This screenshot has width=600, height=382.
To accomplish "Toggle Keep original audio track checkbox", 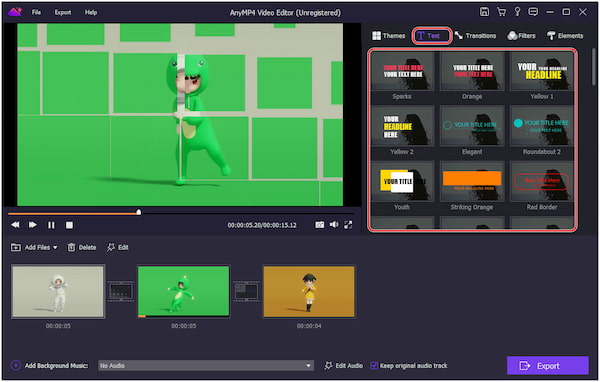I will [374, 366].
